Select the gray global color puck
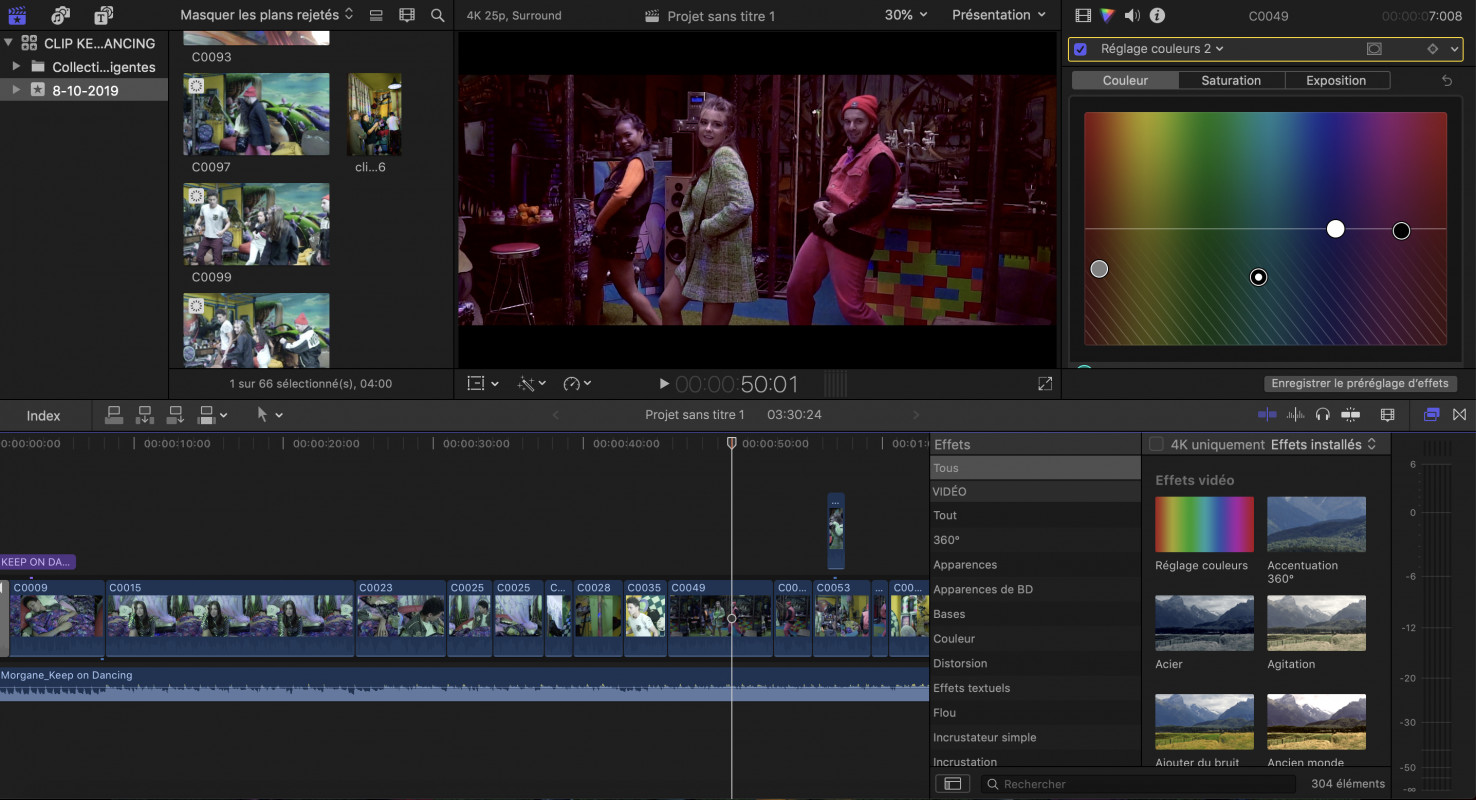Image resolution: width=1476 pixels, height=800 pixels. [x=1099, y=268]
